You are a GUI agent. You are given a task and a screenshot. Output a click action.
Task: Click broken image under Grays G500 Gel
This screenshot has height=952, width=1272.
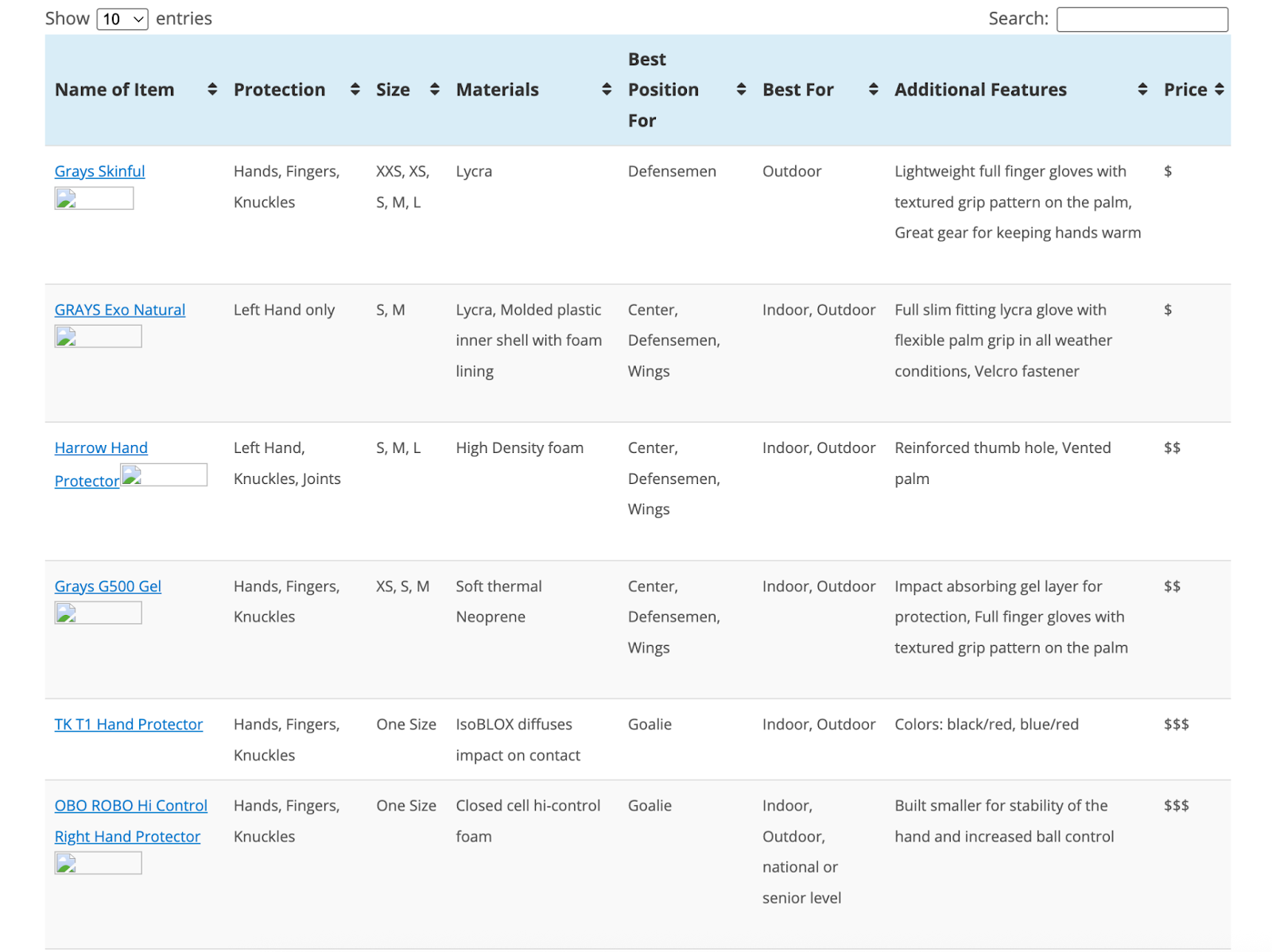click(98, 613)
